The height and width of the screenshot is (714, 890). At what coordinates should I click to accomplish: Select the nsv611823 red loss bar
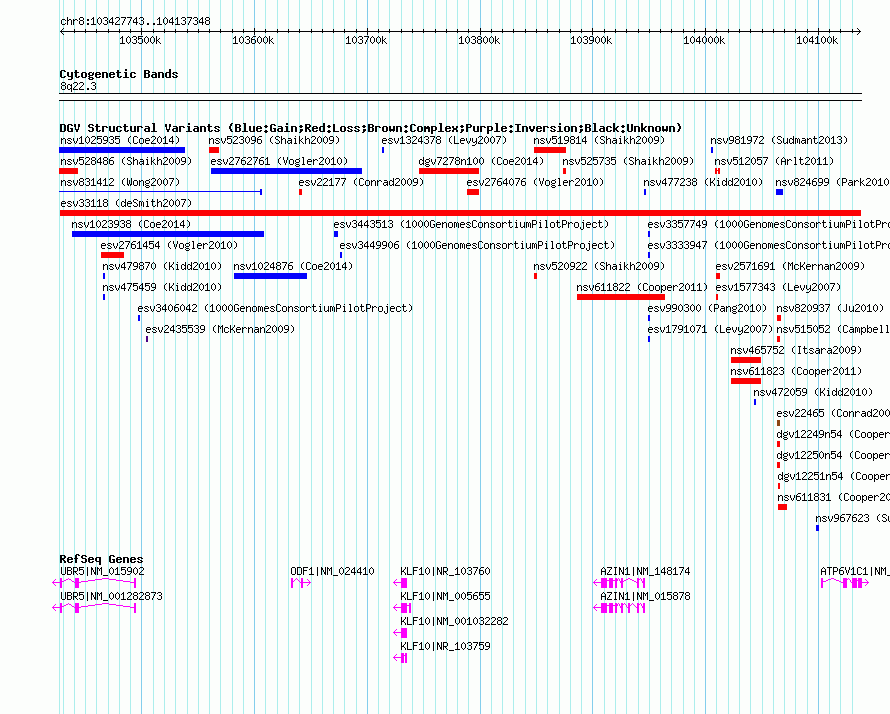(x=746, y=381)
